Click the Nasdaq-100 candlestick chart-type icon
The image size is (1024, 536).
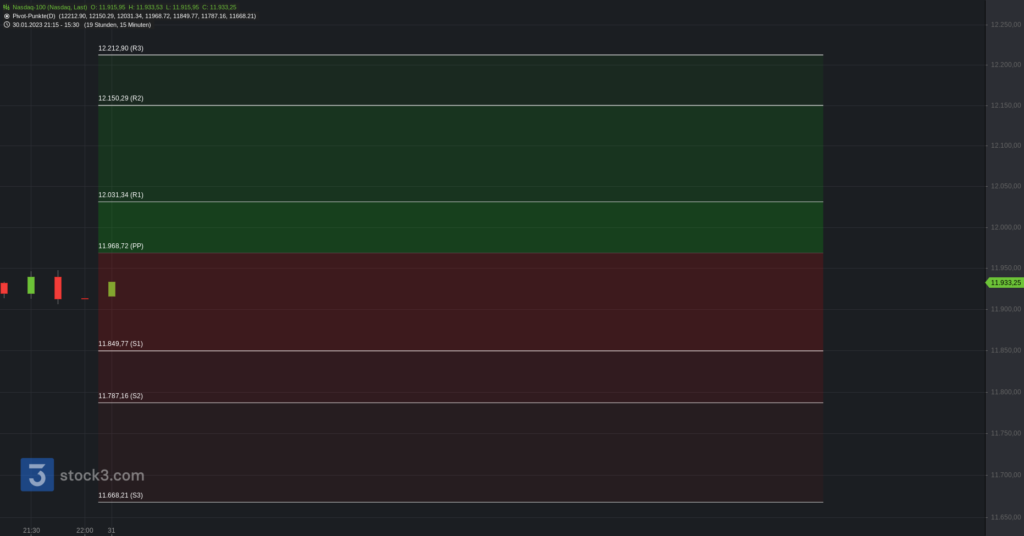6,7
